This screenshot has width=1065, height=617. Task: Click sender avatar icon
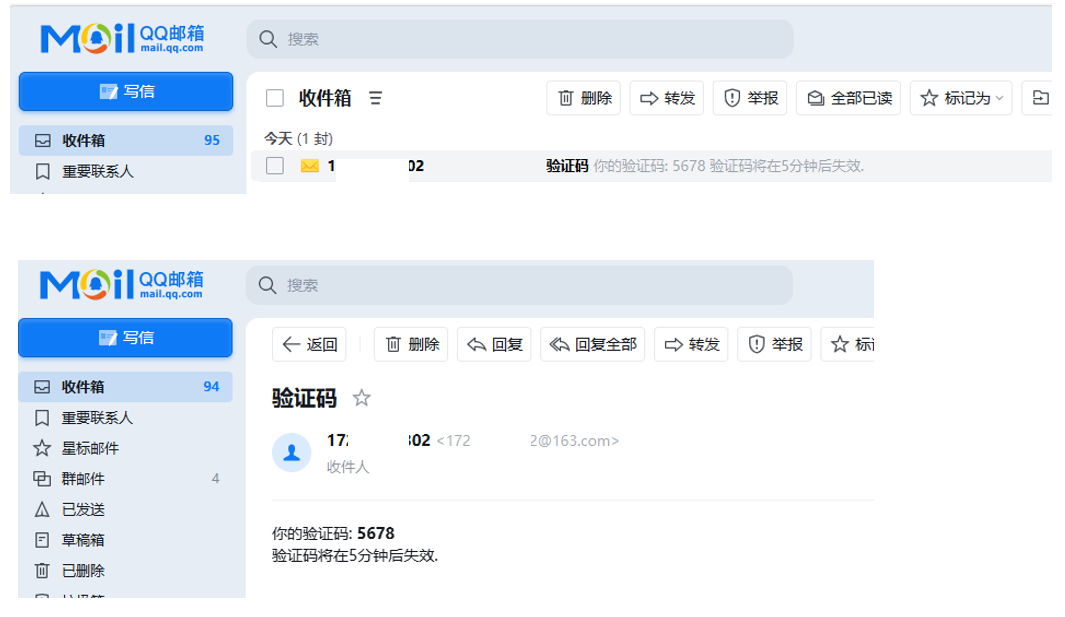[291, 453]
